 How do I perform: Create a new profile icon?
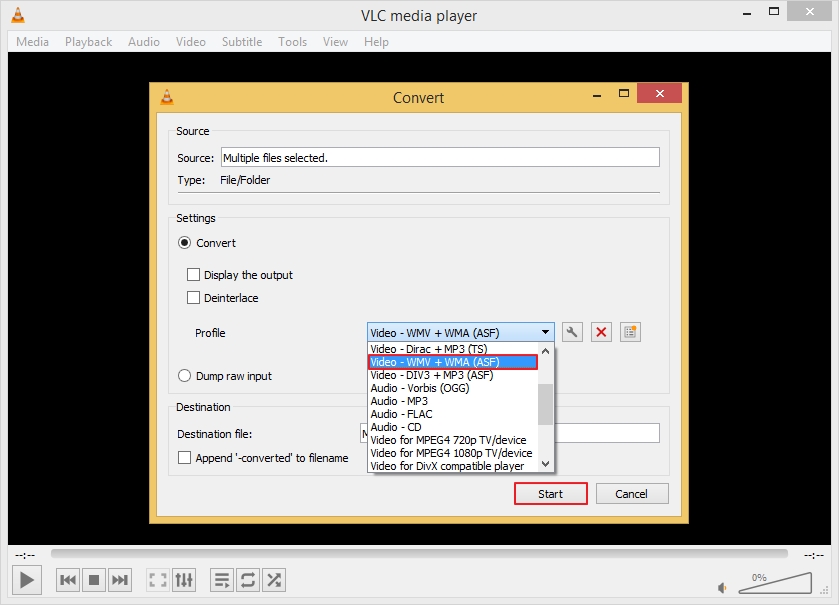click(x=630, y=332)
